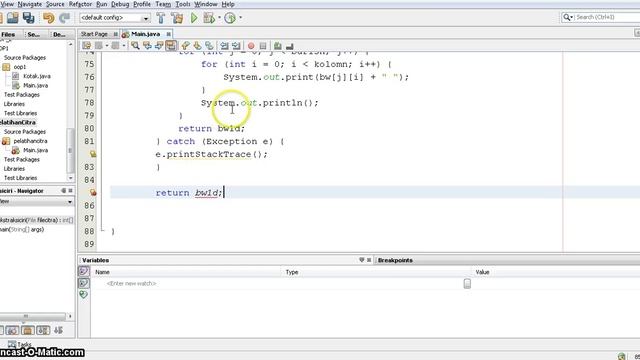This screenshot has height=360, width=640.
Task: Click Toggle Bookmark icon in editor toolbar
Action: 209,46
